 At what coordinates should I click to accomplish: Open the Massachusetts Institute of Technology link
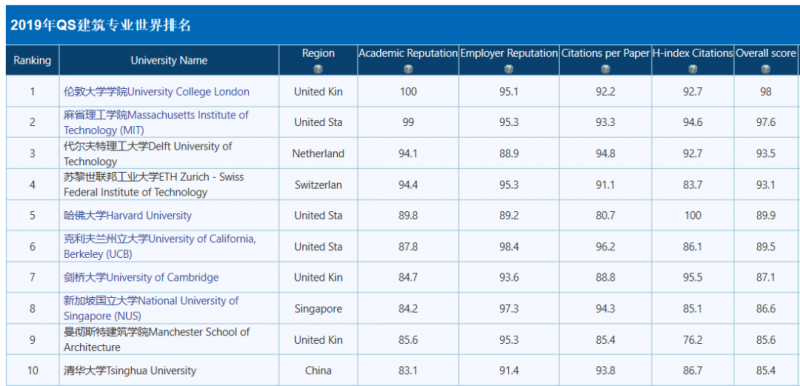(x=156, y=122)
